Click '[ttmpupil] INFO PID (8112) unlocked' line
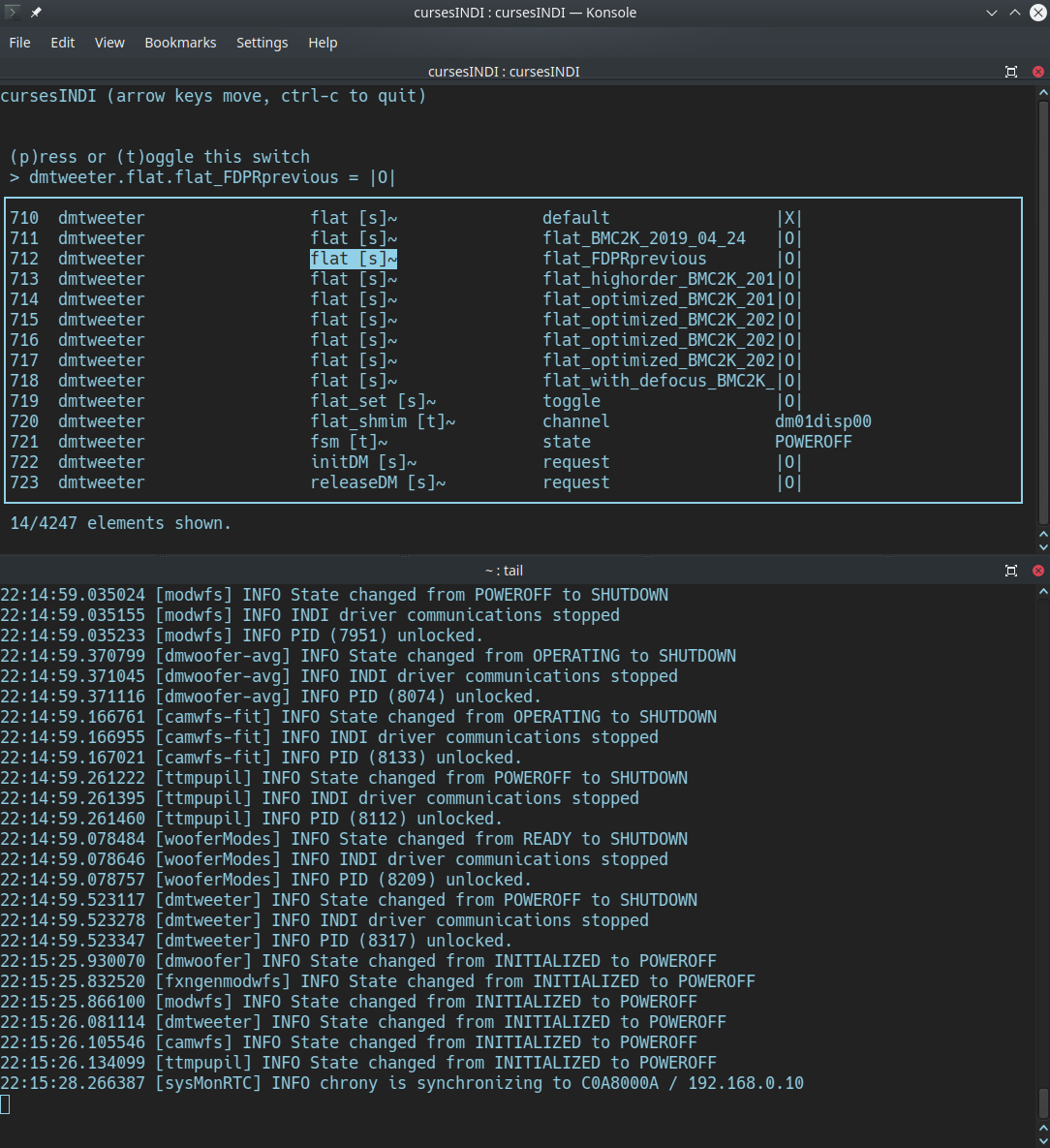 point(251,819)
